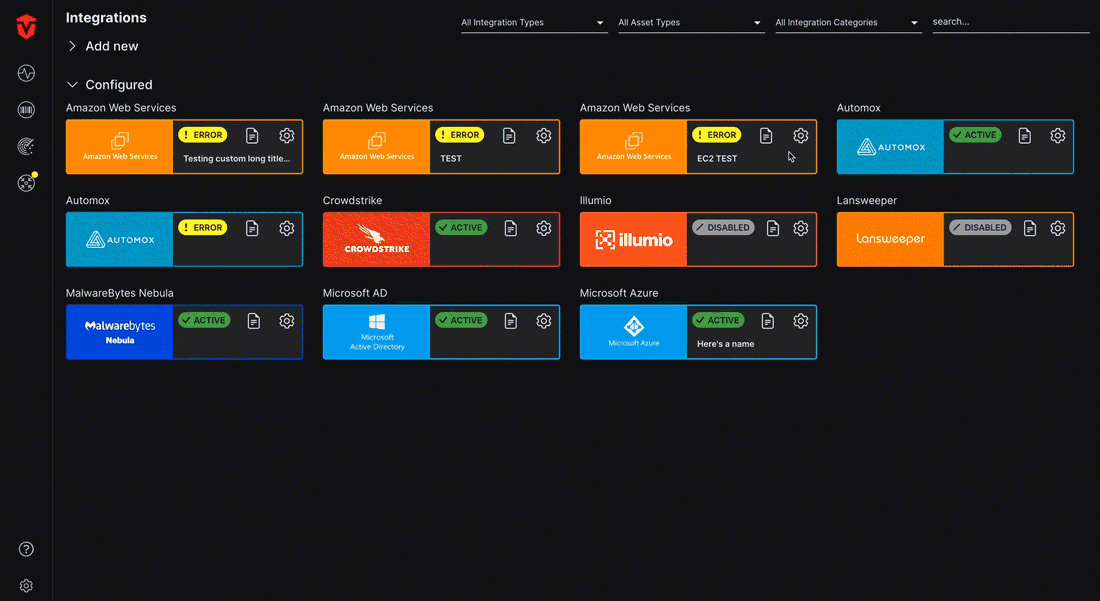Collapse the Configured section
This screenshot has width=1100, height=601.
109,85
